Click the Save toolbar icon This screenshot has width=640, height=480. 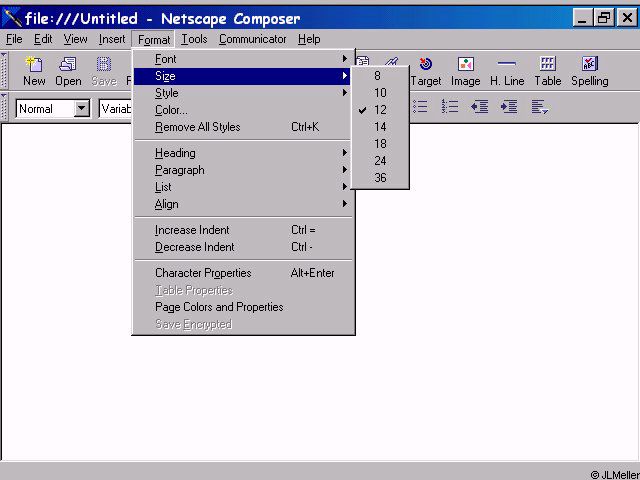(x=104, y=71)
